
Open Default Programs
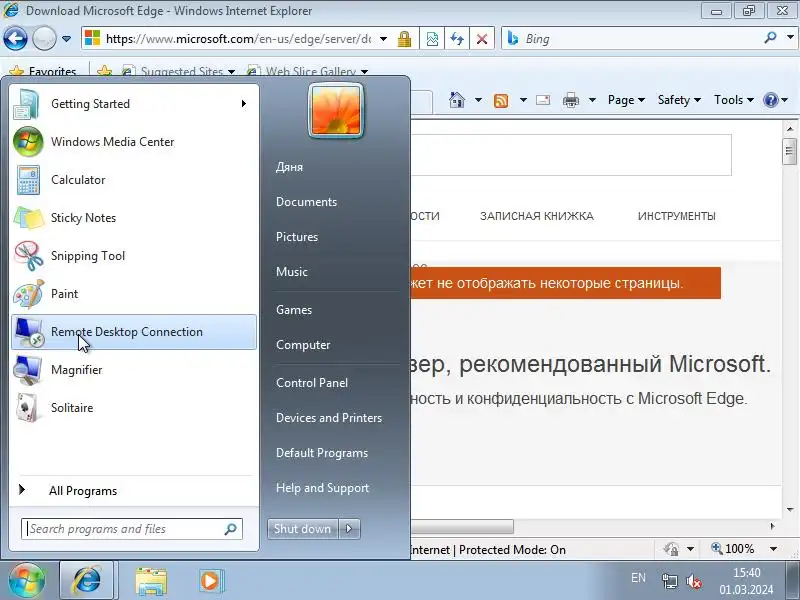pos(322,453)
